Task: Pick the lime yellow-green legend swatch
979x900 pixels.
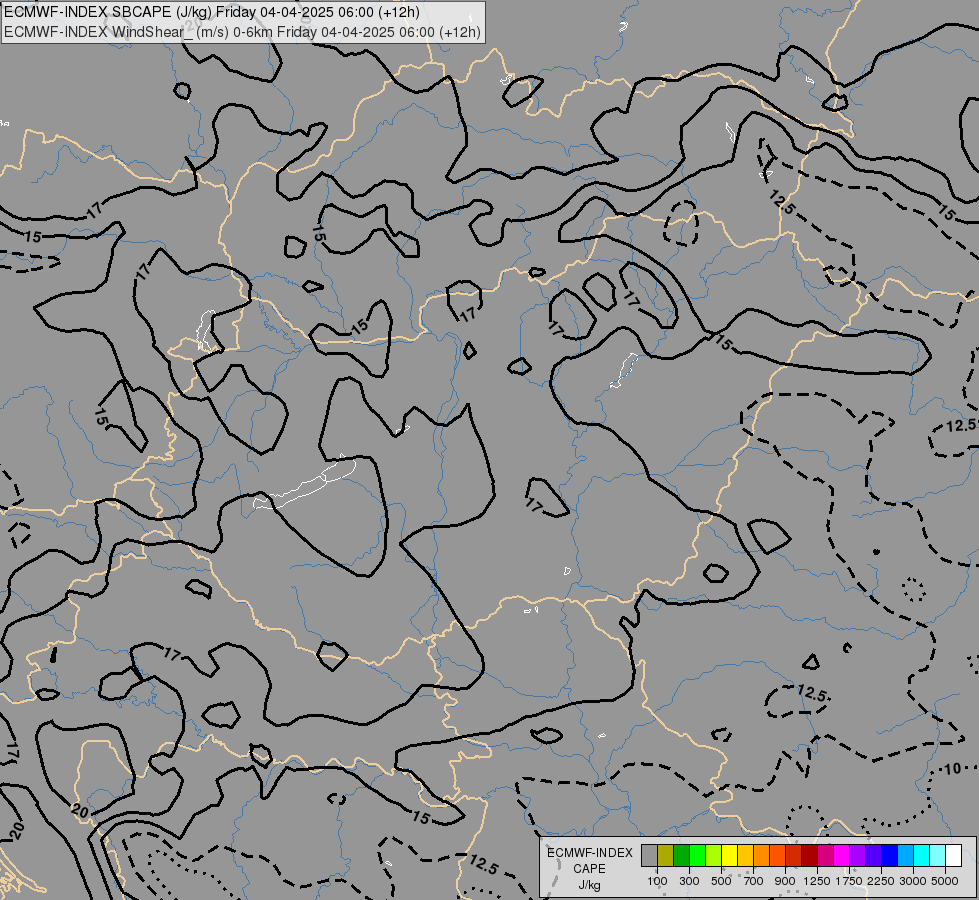Action: point(714,856)
